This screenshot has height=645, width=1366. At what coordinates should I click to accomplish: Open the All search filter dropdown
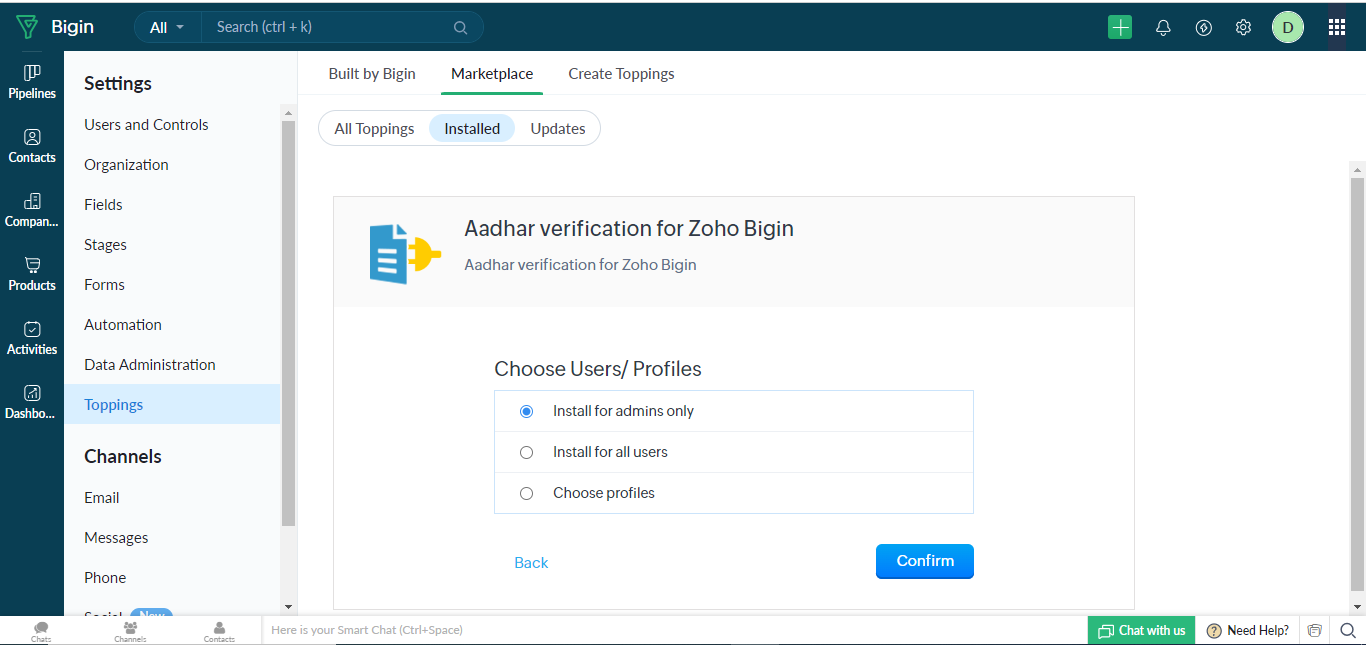pos(167,28)
